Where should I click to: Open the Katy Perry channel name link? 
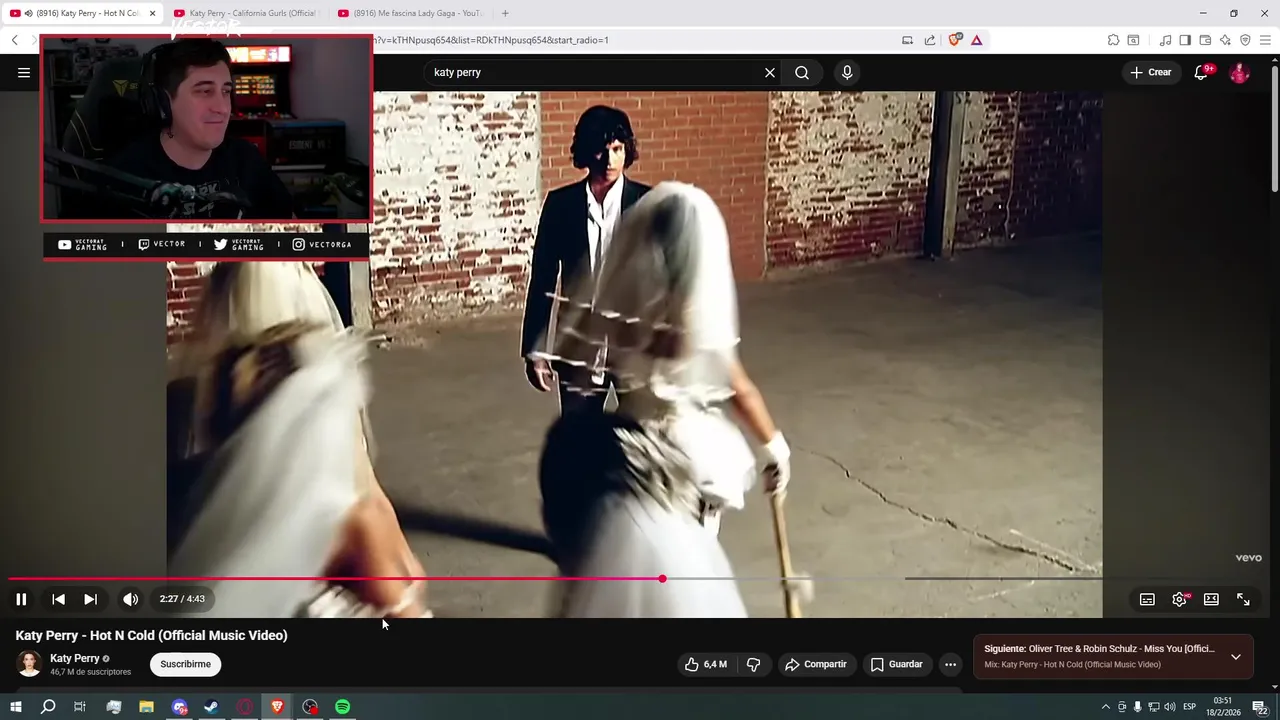[x=75, y=658]
